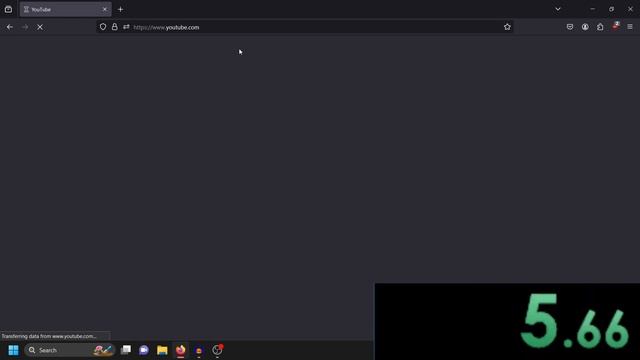Open a new tab with plus button
The width and height of the screenshot is (640, 360).
[x=120, y=9]
